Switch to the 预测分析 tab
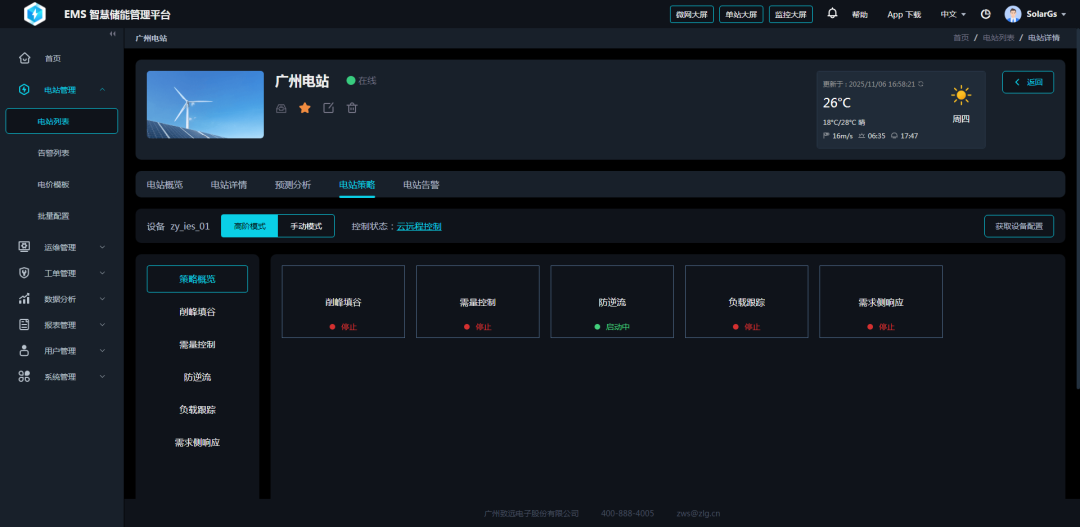 click(293, 185)
